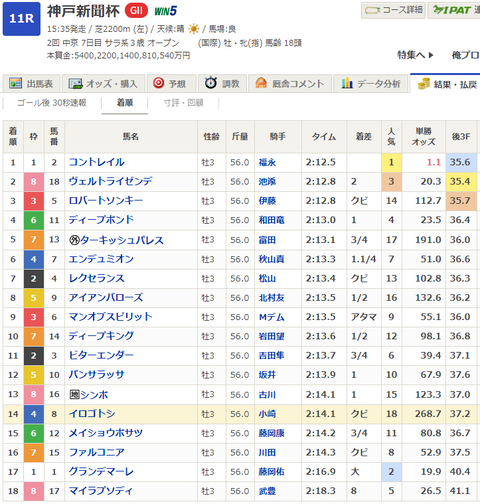
Task: Click the stable house icon
Action: point(261,83)
